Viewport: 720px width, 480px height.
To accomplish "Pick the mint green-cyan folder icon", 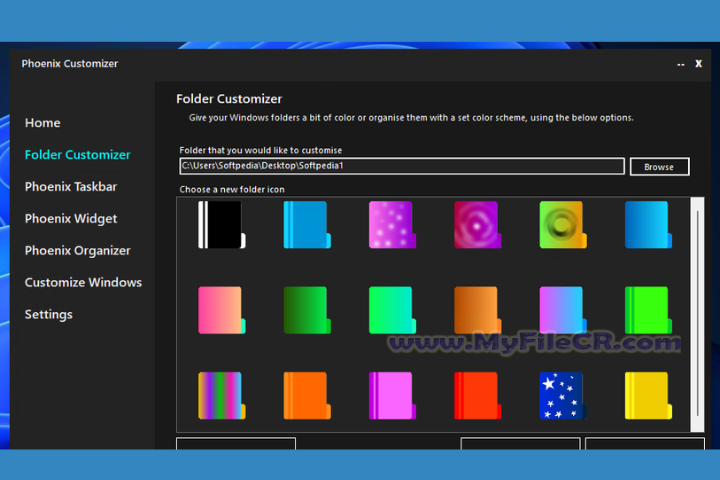I will pyautogui.click(x=393, y=310).
